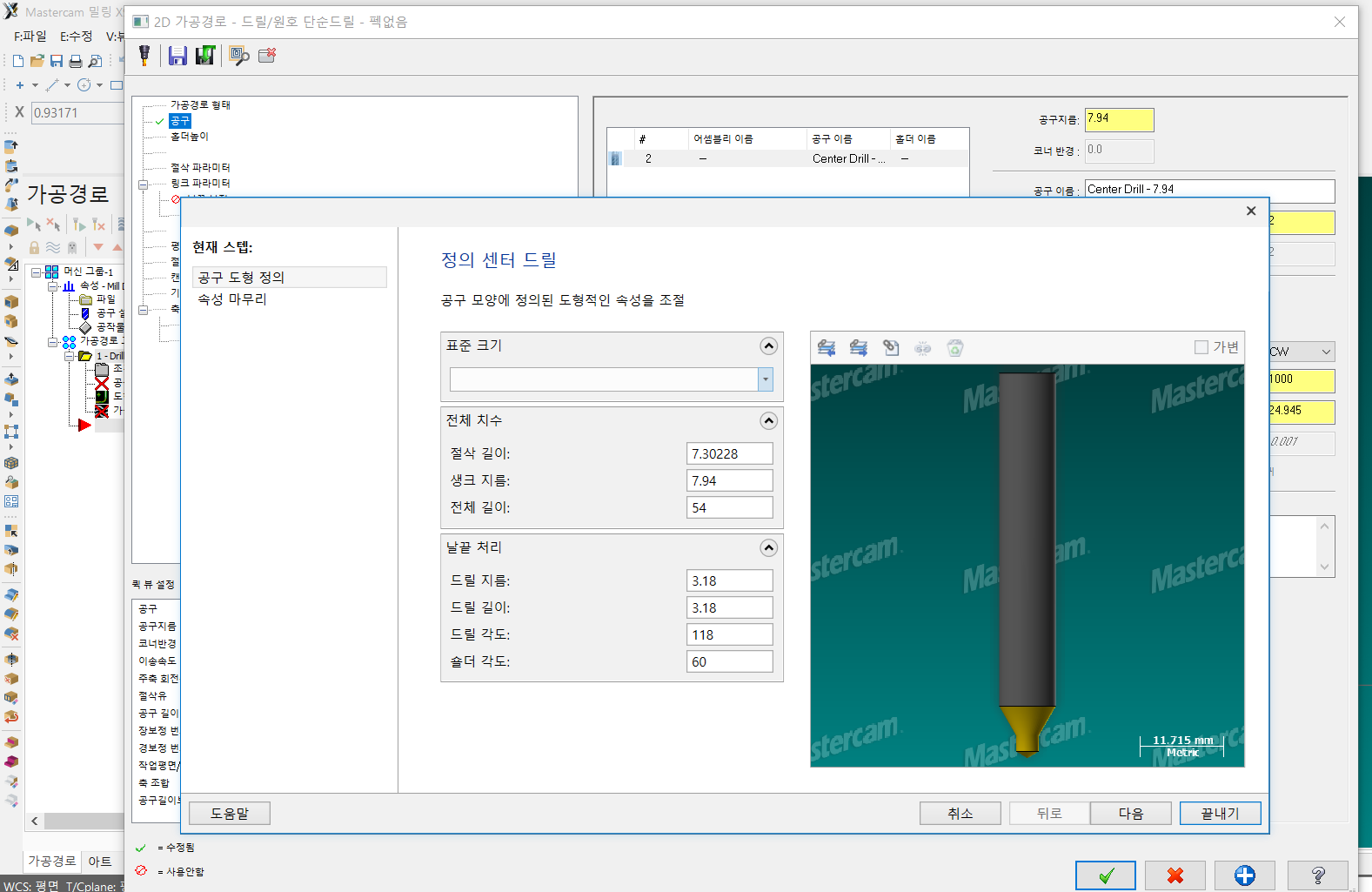Click the 드릴 지름 input field
Viewport: 1372px width, 892px height.
(x=730, y=580)
